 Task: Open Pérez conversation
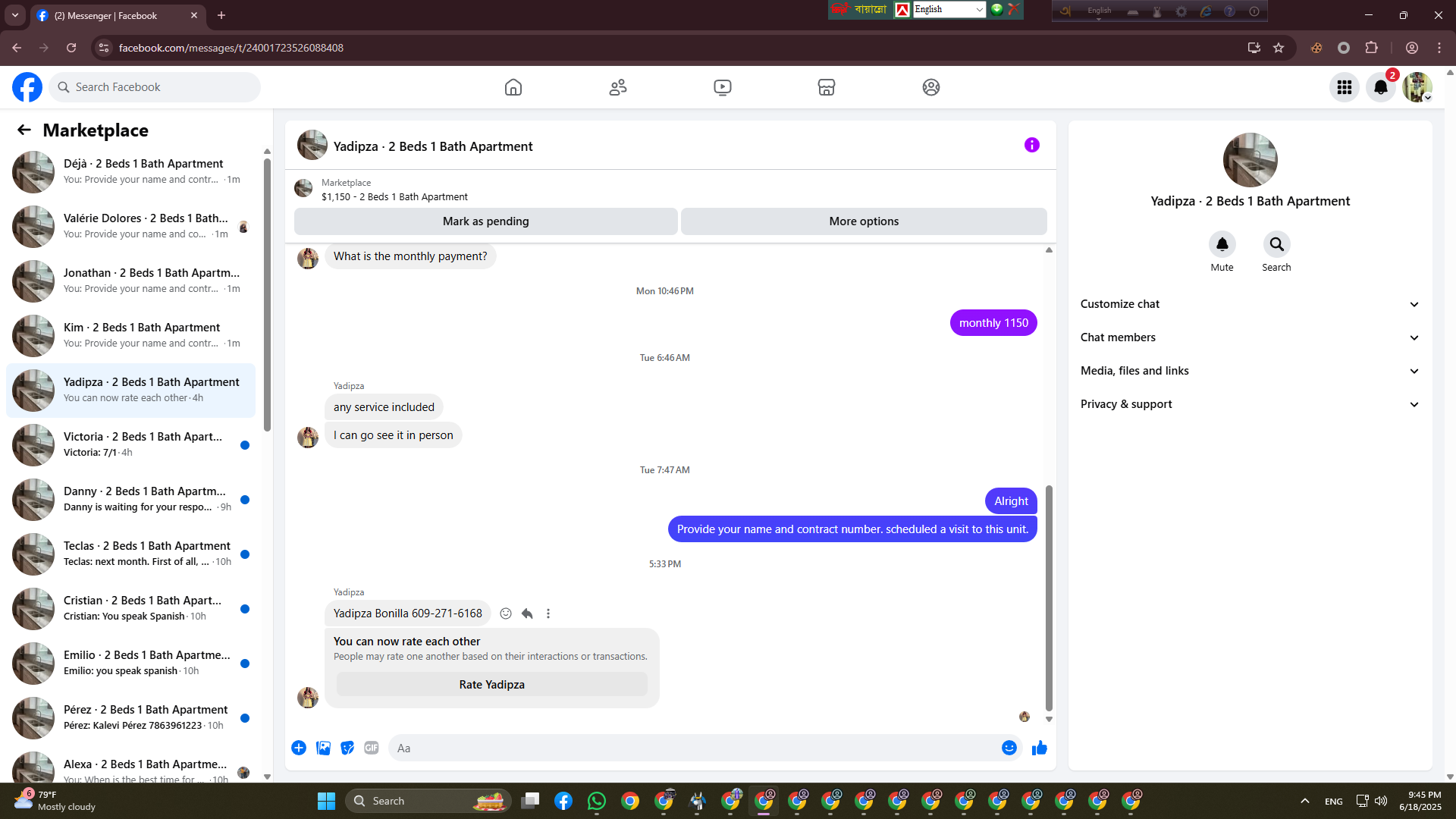pyautogui.click(x=130, y=717)
